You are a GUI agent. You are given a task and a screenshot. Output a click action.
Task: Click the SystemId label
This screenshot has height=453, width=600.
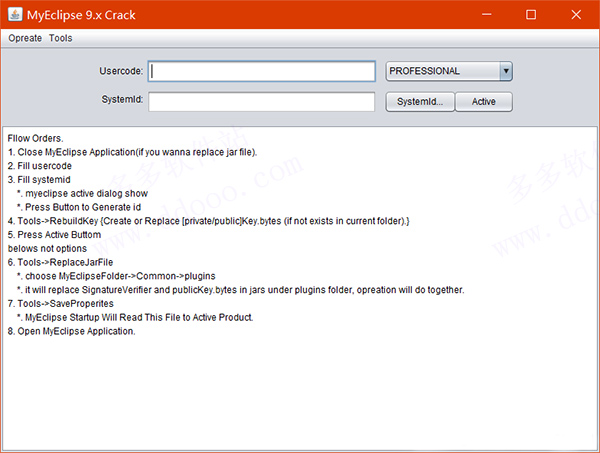(122, 99)
